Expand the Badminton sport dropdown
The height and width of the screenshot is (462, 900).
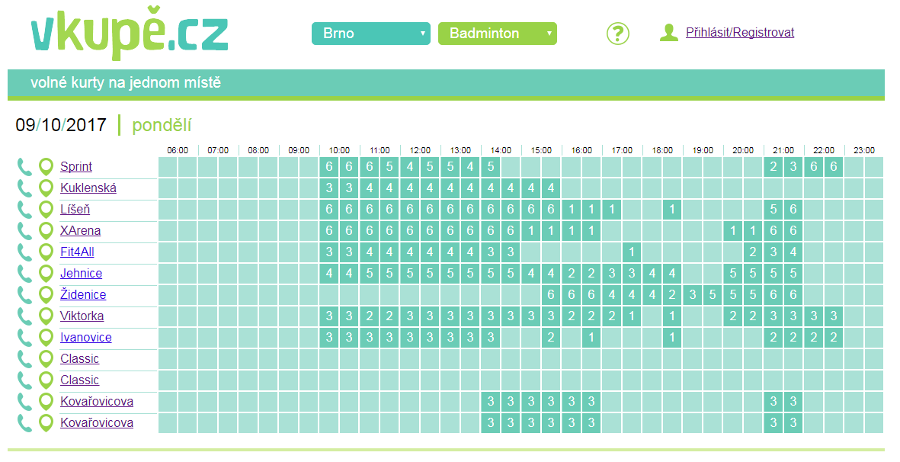(497, 33)
